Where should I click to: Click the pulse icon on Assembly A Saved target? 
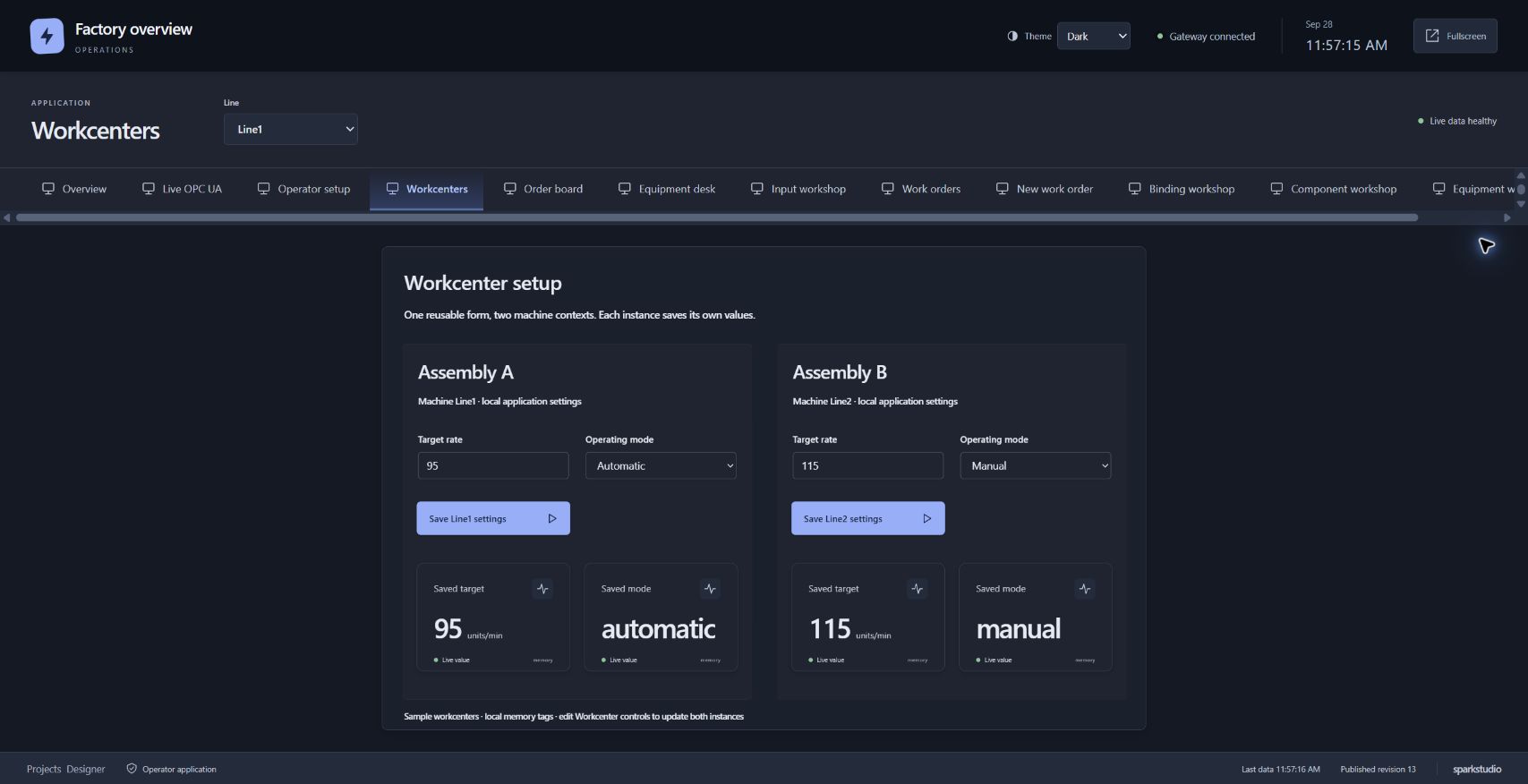click(542, 589)
